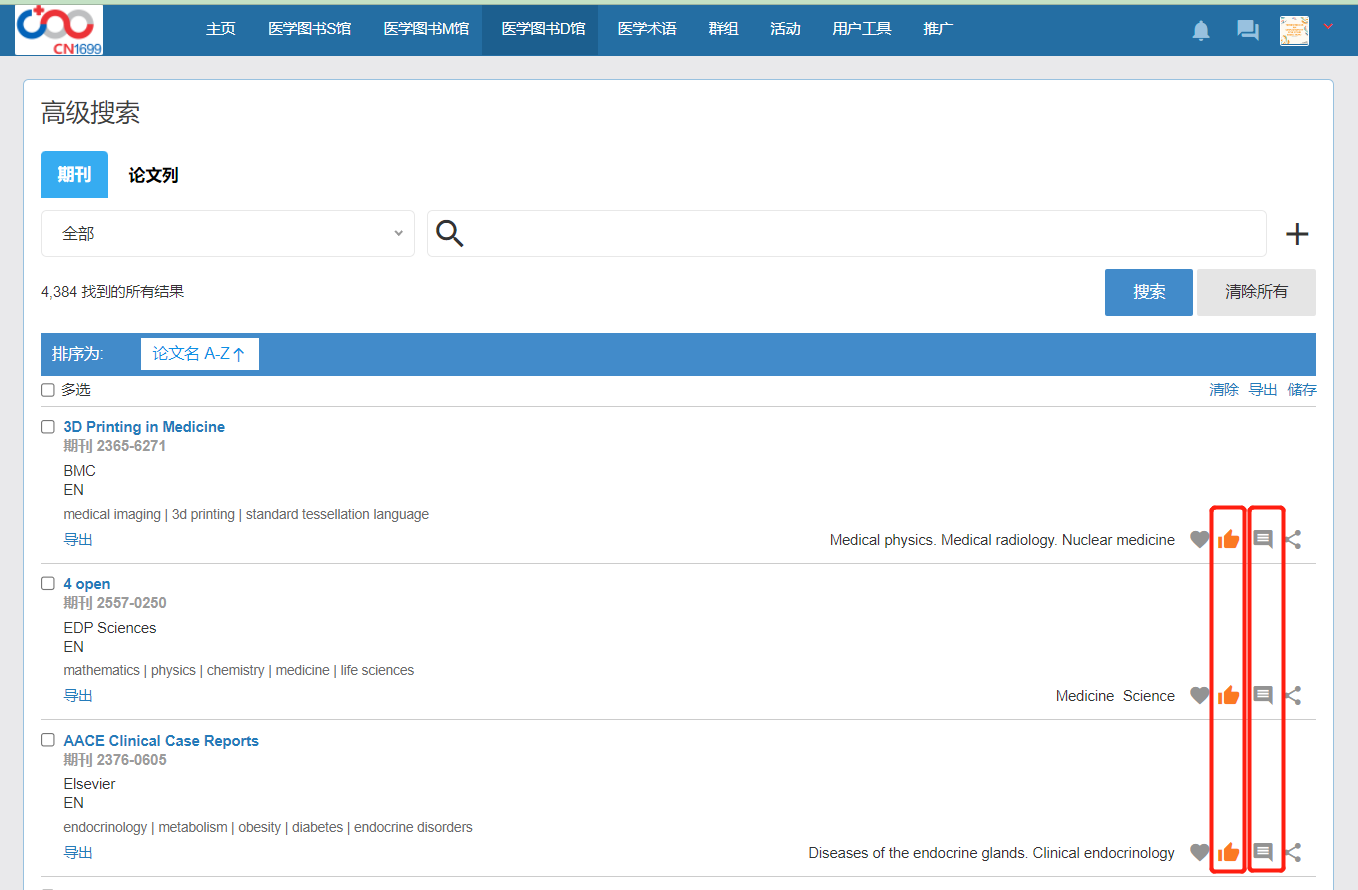The height and width of the screenshot is (890, 1358).
Task: Open 用户工具 menu item
Action: click(862, 28)
